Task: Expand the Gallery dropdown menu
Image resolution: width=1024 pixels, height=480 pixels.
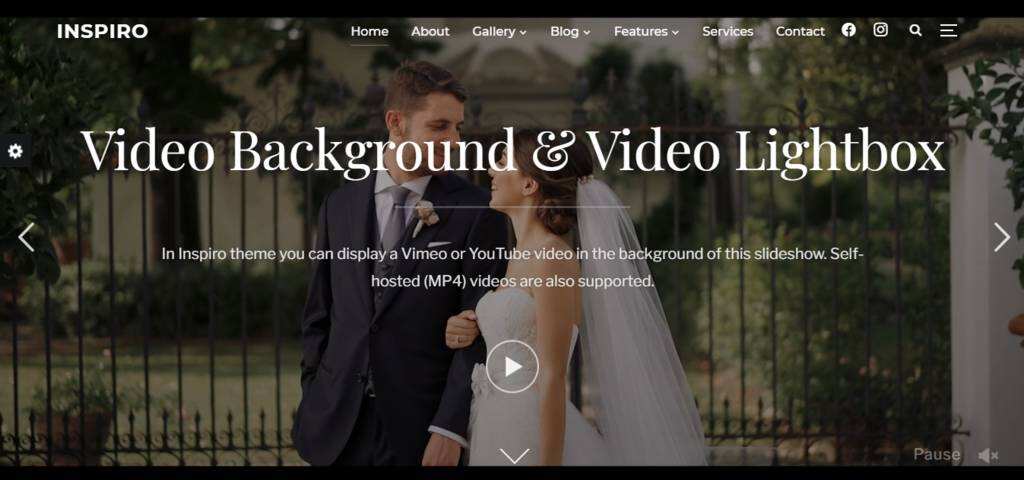Action: click(x=499, y=31)
